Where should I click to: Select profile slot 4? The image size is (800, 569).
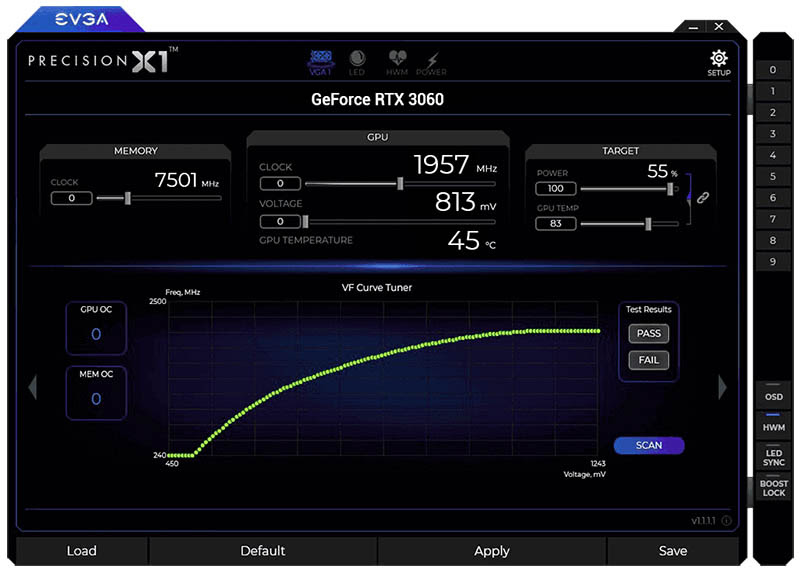point(772,155)
